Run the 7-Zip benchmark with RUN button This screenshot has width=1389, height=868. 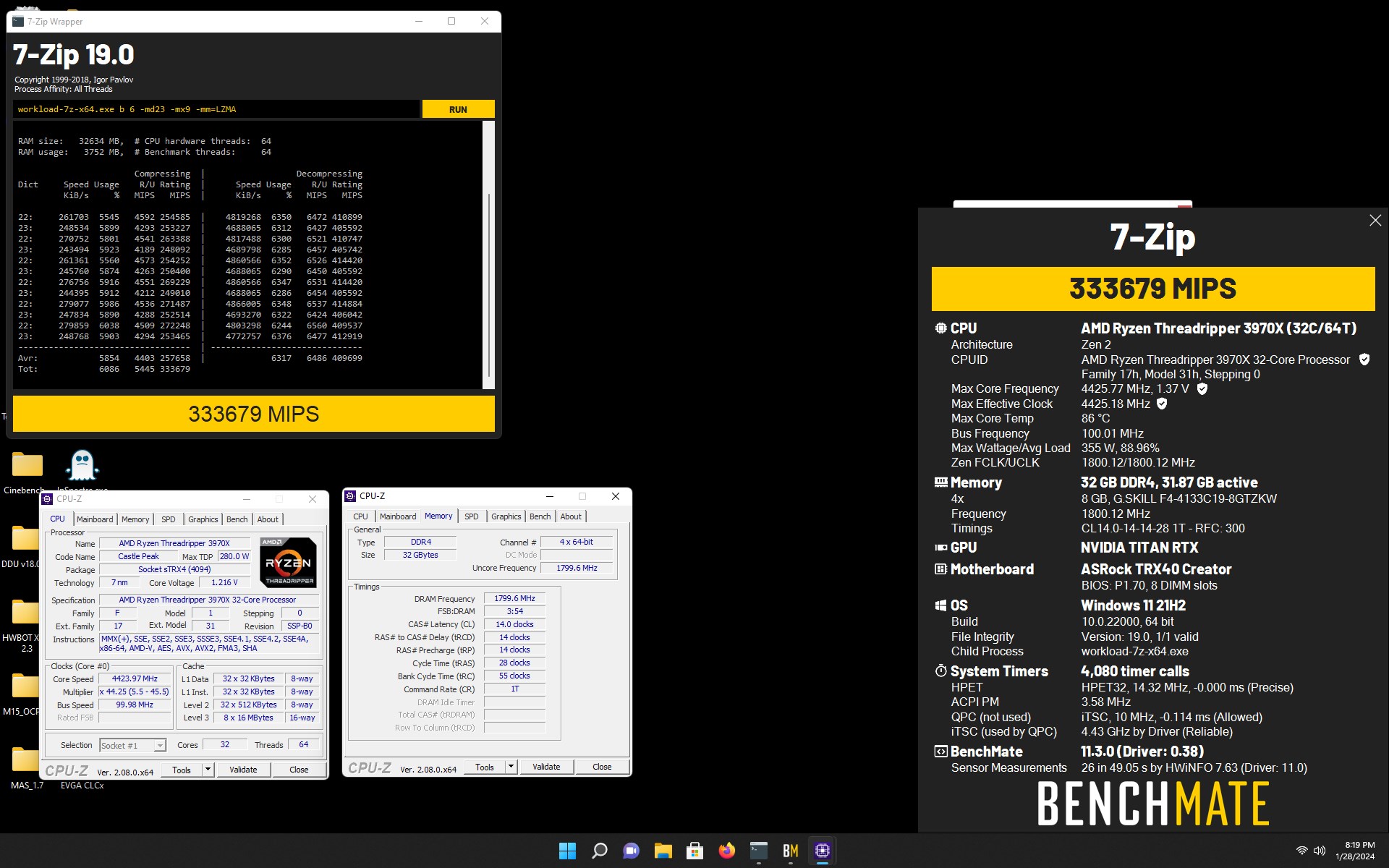(x=458, y=109)
